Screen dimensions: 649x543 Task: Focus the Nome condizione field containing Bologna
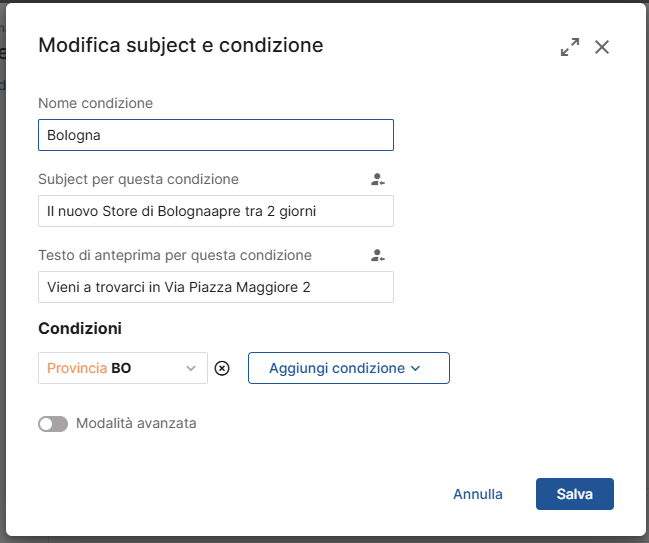tap(215, 135)
